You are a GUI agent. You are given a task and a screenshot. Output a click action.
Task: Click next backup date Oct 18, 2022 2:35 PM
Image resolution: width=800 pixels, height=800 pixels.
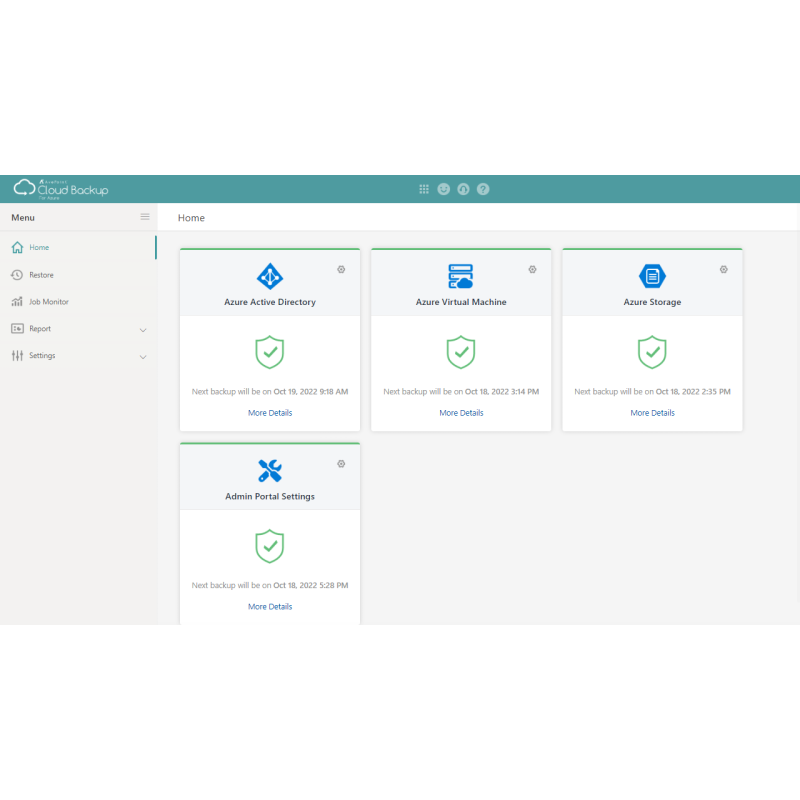693,392
